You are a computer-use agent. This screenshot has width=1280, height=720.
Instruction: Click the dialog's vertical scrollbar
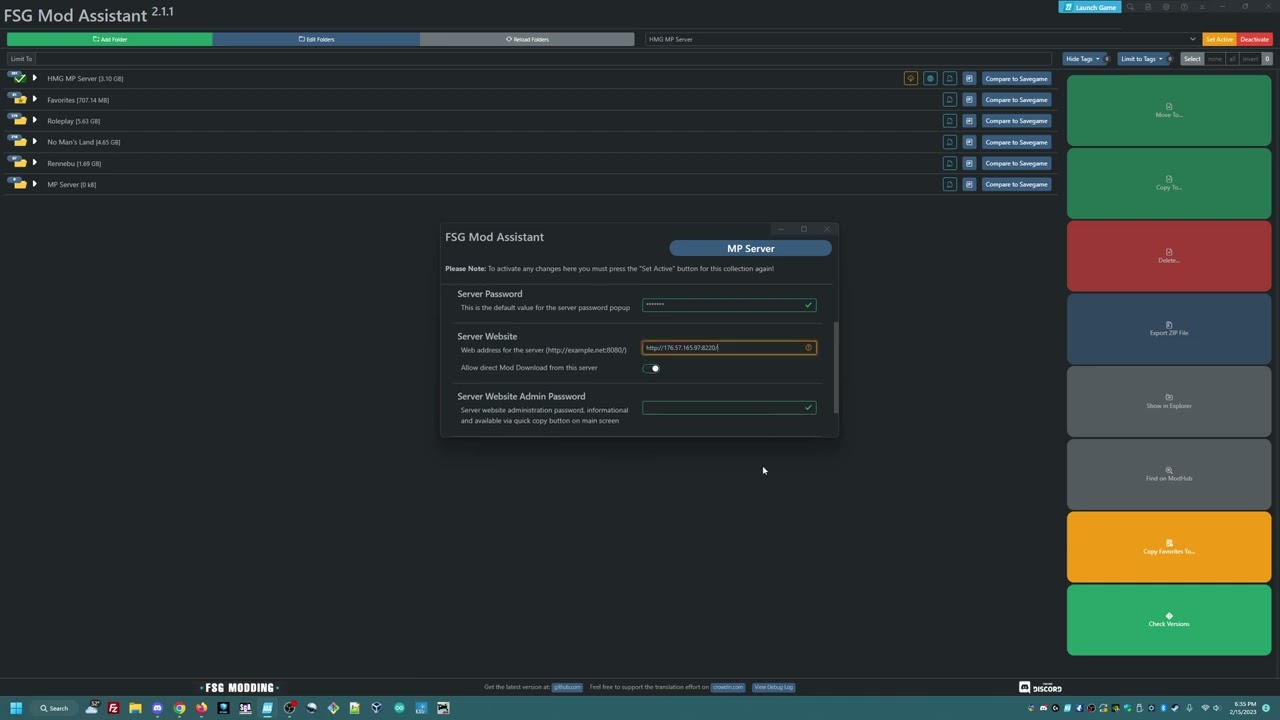tap(835, 366)
